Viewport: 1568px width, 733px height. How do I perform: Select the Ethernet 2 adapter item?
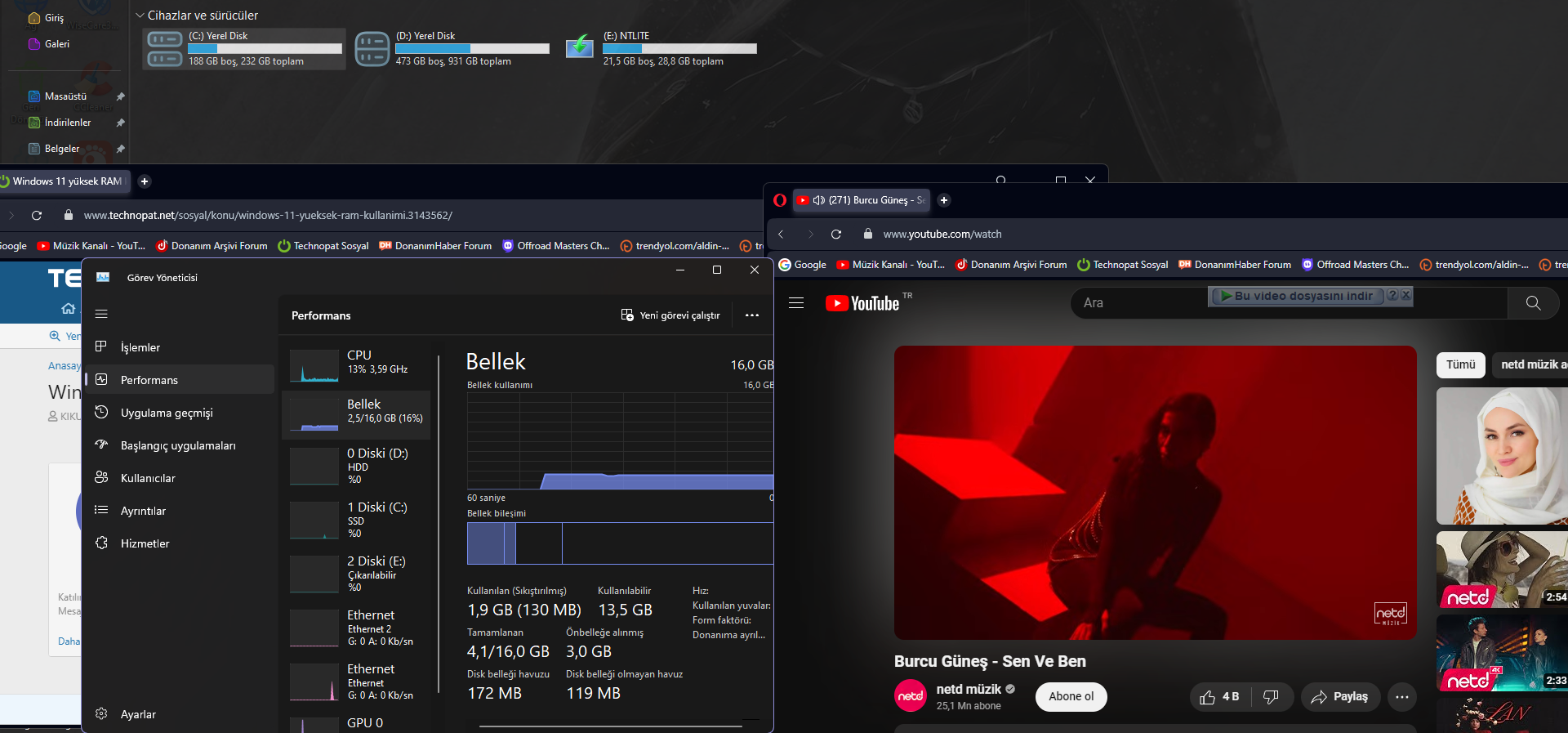point(356,628)
